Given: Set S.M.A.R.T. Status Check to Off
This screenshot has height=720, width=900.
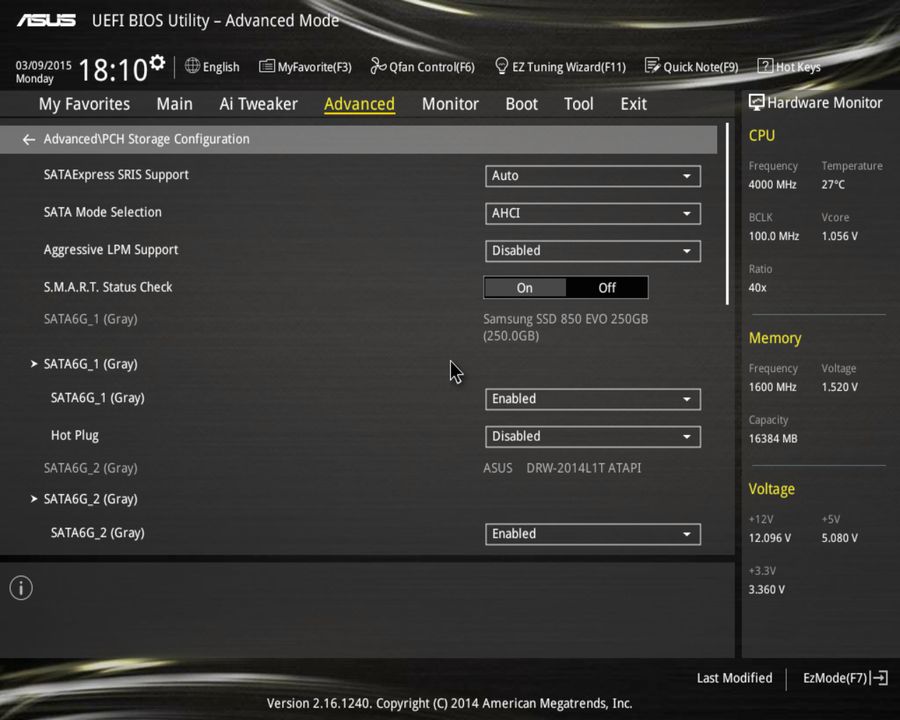Looking at the screenshot, I should click(606, 287).
